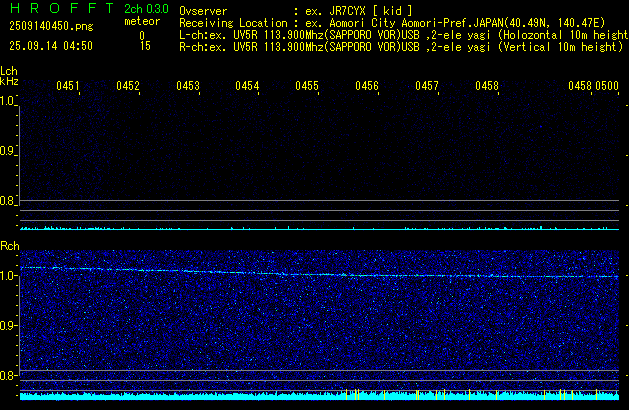Select the filename 2509140450.png

point(51,26)
